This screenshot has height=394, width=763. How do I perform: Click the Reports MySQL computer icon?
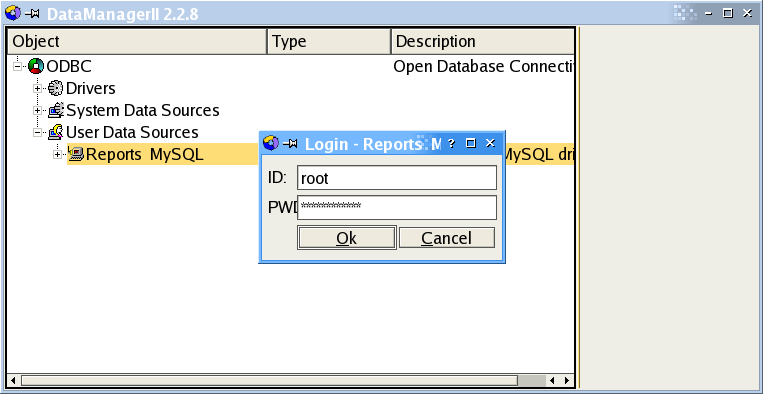click(76, 154)
